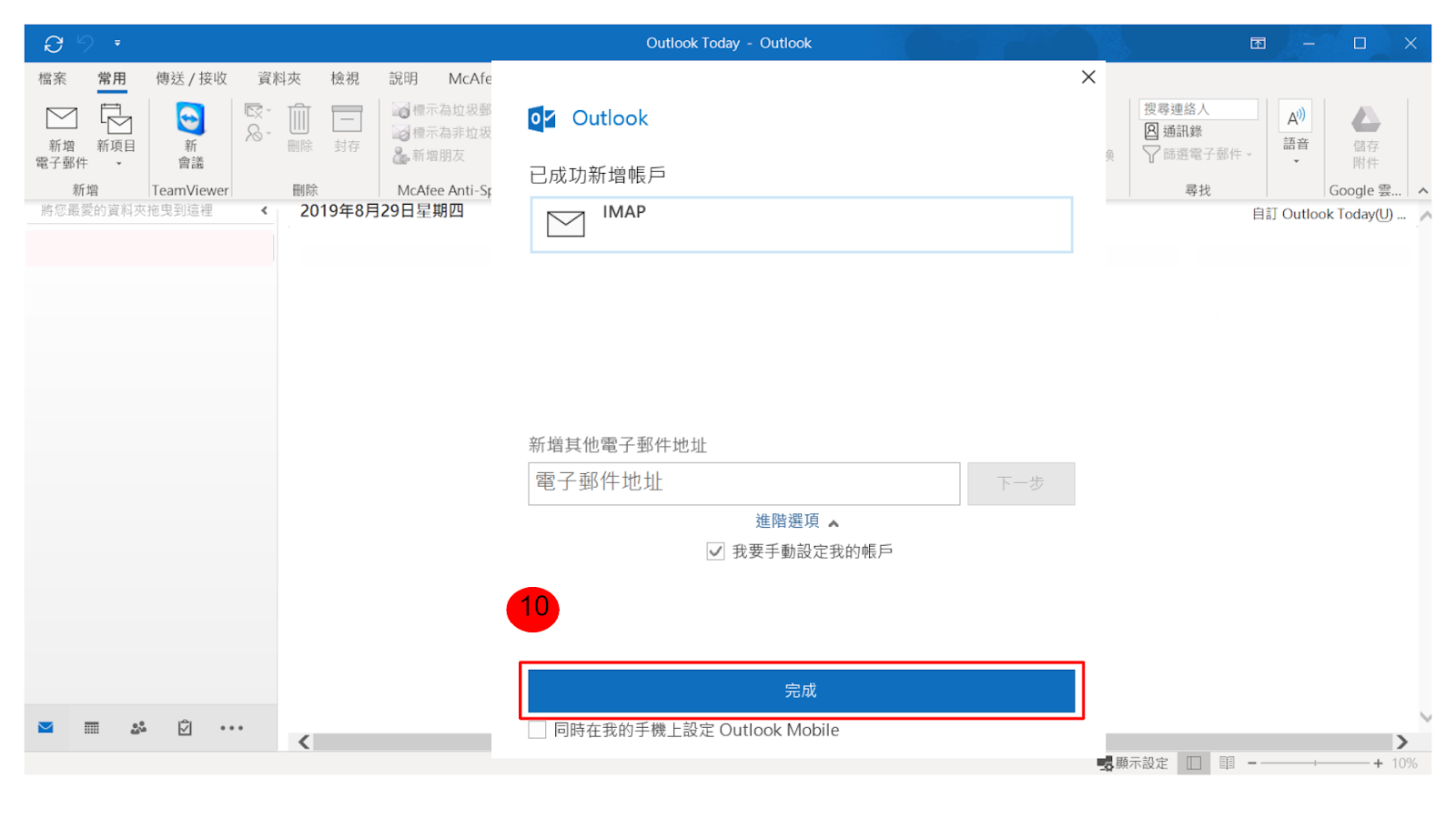The height and width of the screenshot is (819, 1456).
Task: Show more navigation options (three dots)
Action: click(231, 728)
